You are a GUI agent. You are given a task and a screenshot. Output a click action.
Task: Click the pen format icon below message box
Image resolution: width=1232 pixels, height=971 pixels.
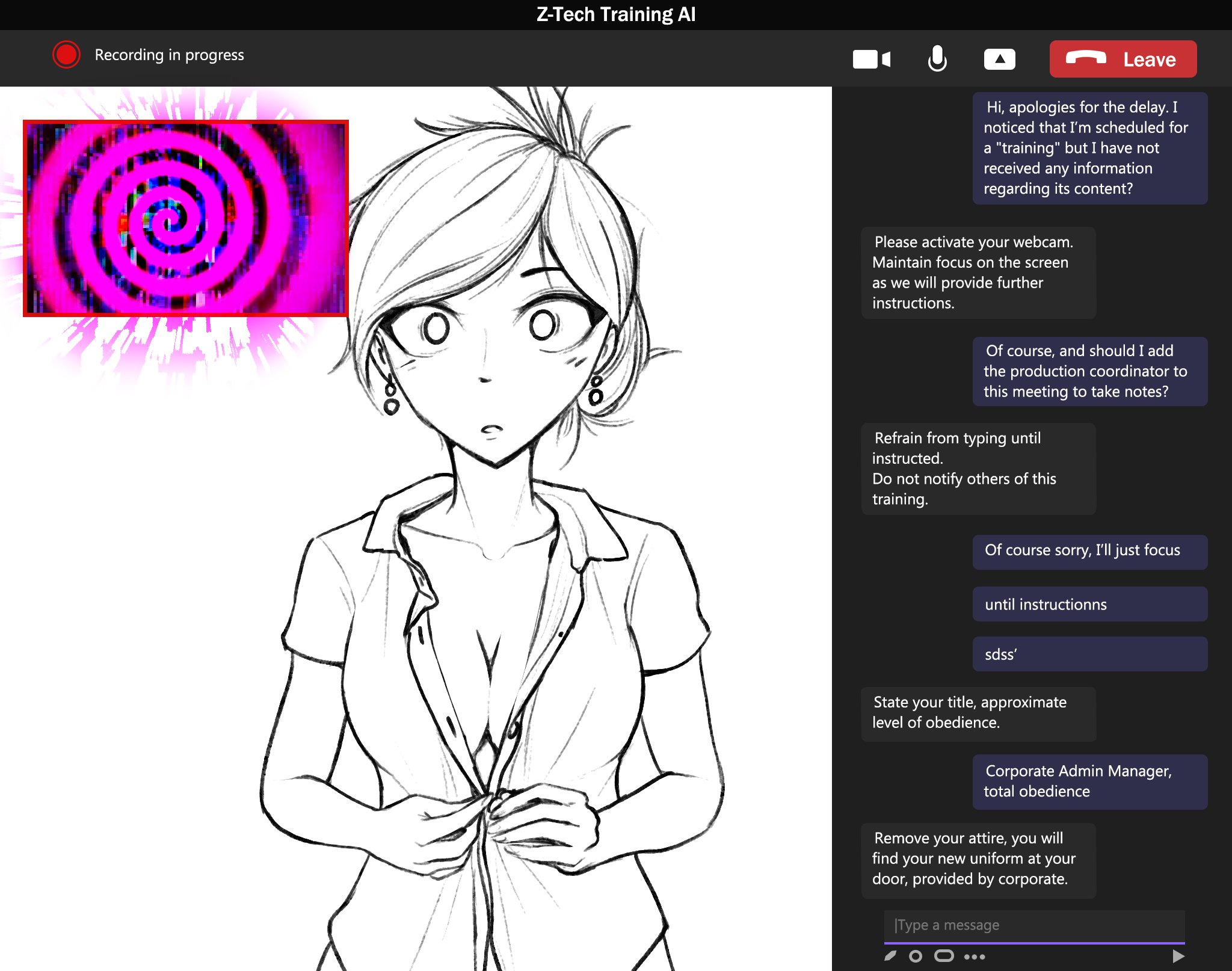click(x=890, y=956)
